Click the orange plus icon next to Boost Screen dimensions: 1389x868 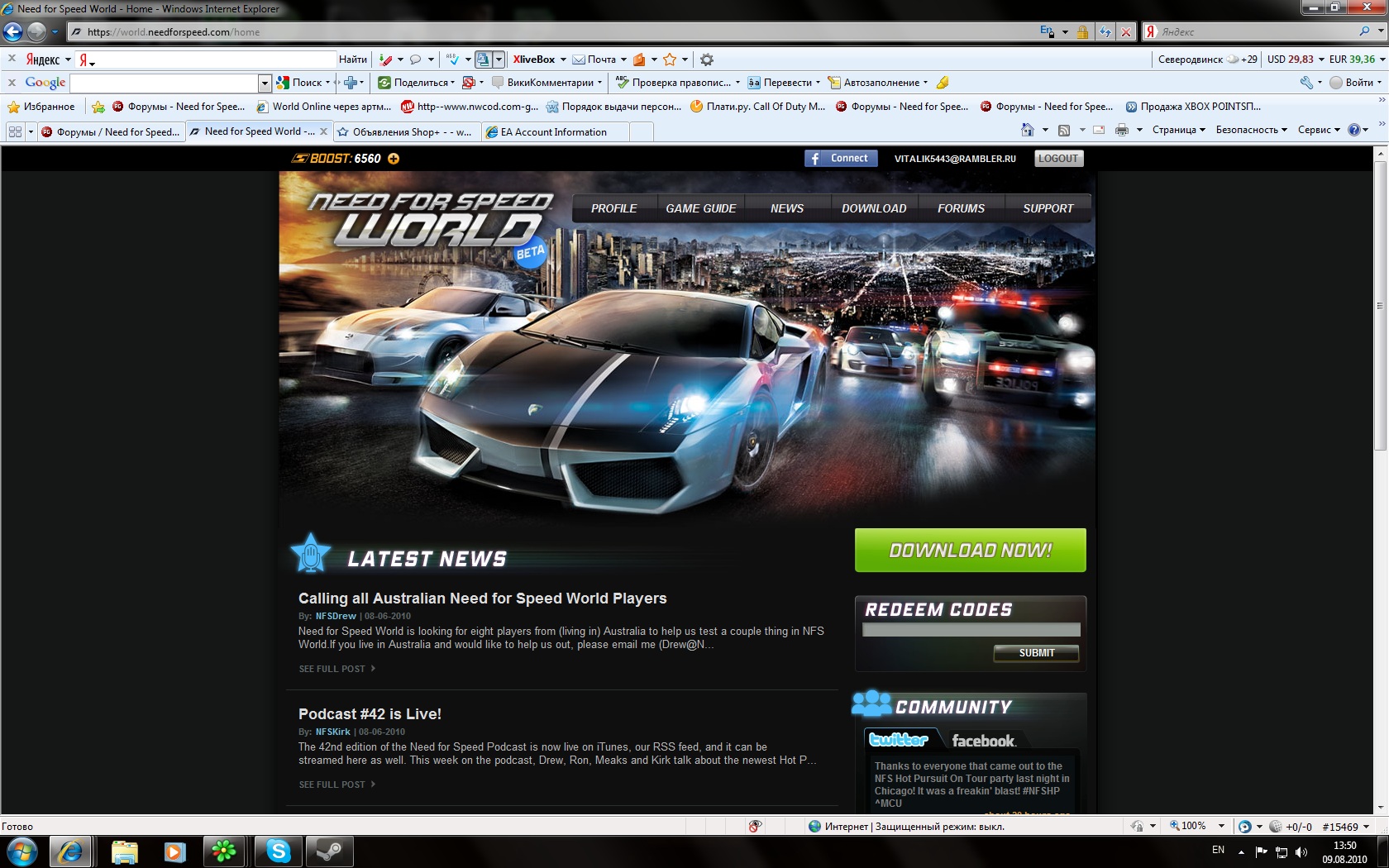pyautogui.click(x=394, y=159)
